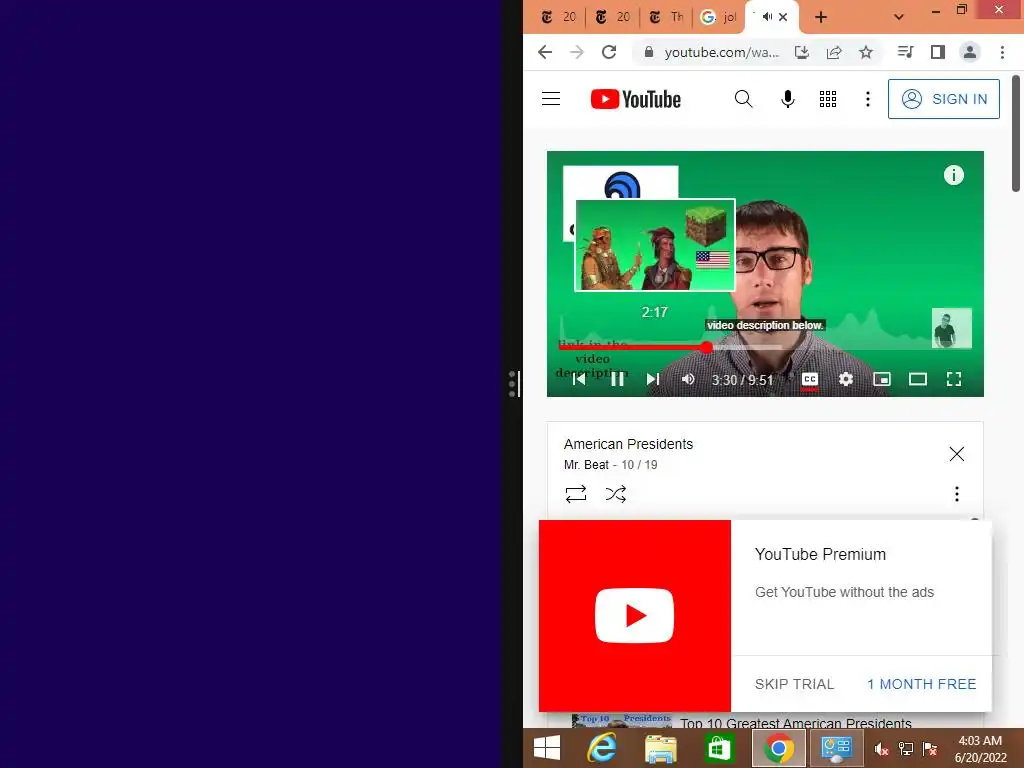Click the YouTube Premium red logo image
The height and width of the screenshot is (768, 1024).
[634, 616]
